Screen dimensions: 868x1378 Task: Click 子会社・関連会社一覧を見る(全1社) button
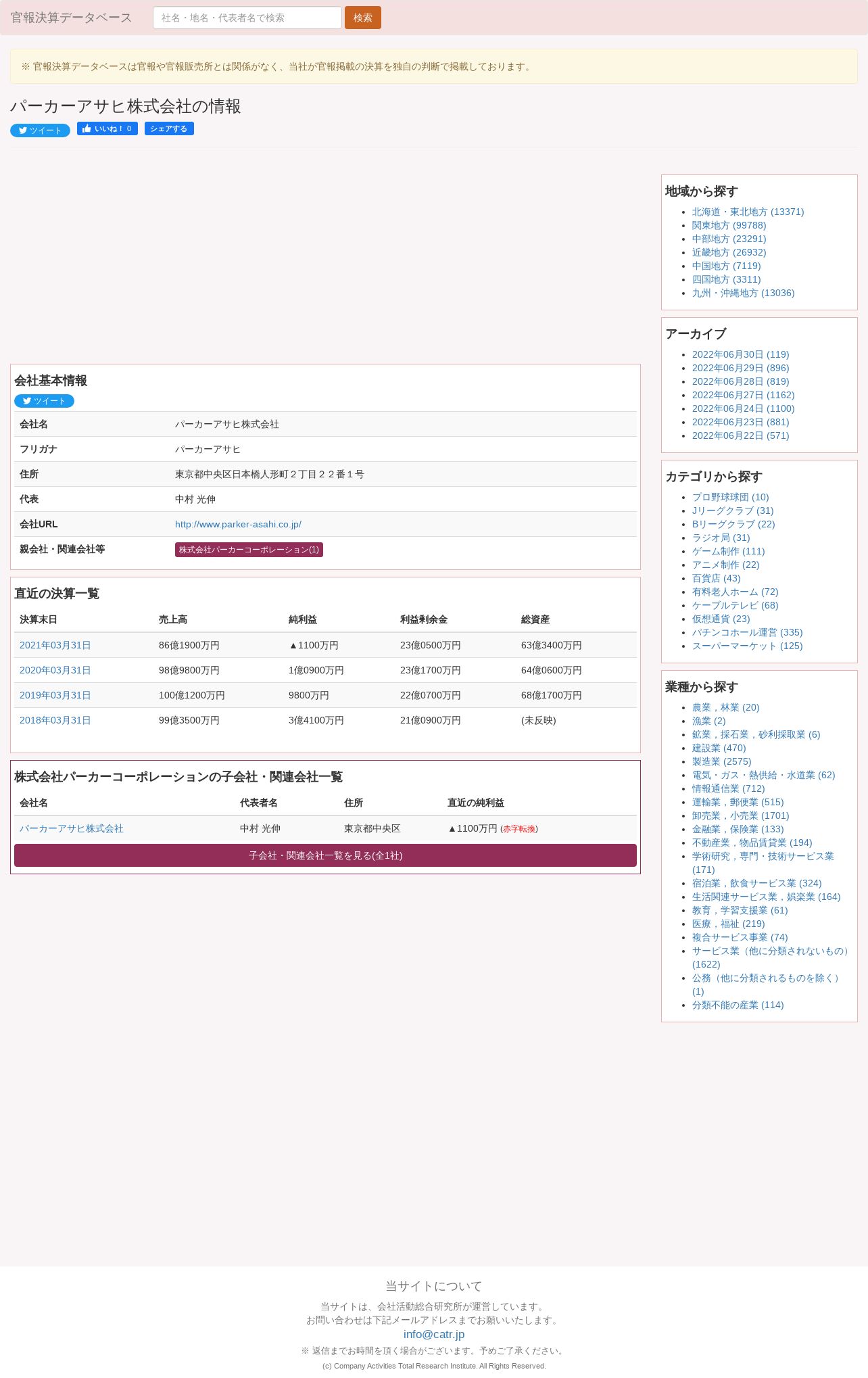pos(325,855)
